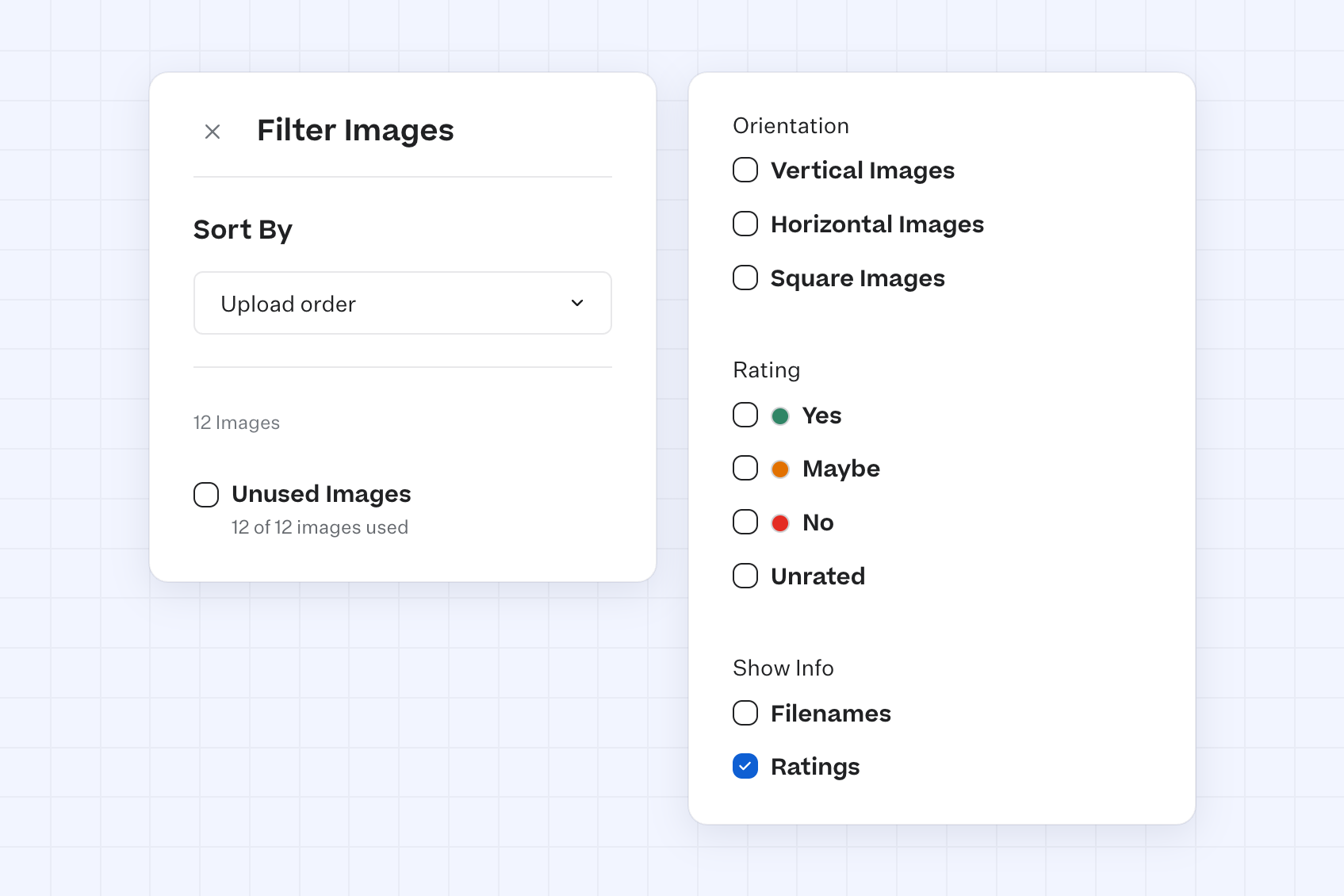Click the green Yes rating dot
Image resolution: width=1344 pixels, height=896 pixels.
[x=780, y=415]
